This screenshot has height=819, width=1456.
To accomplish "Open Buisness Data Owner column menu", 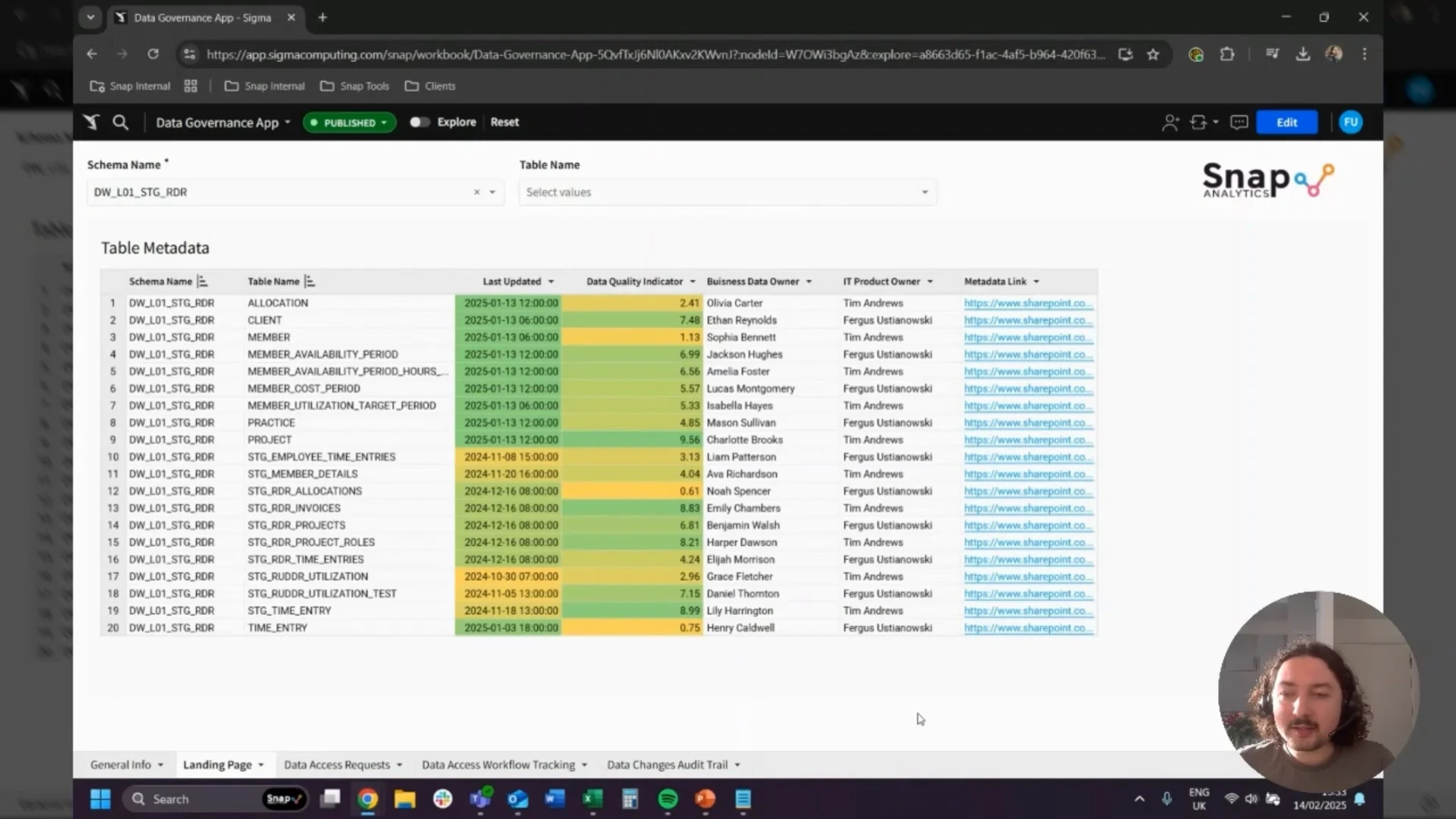I will (x=809, y=281).
